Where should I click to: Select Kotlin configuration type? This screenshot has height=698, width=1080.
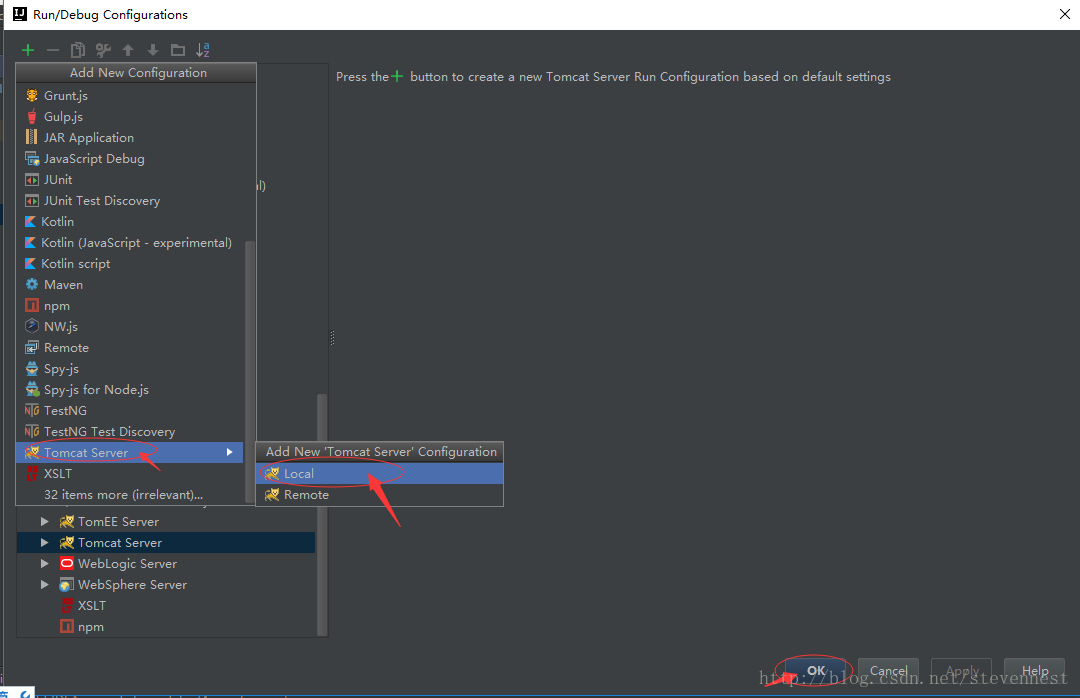131,221
